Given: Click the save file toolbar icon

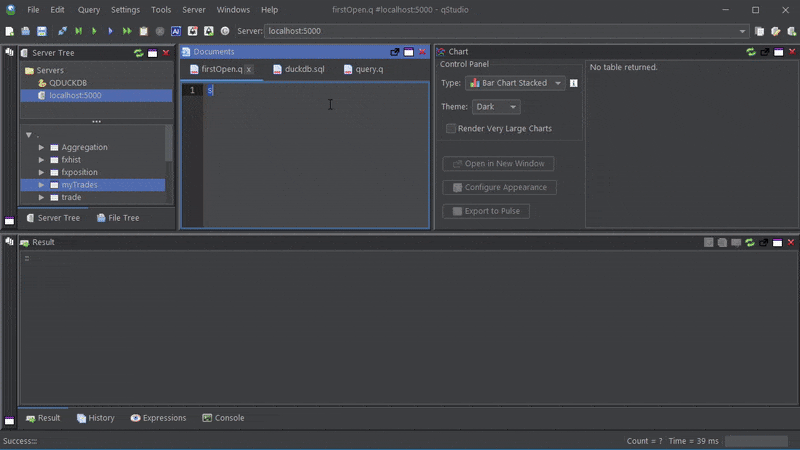Looking at the screenshot, I should 41,31.
